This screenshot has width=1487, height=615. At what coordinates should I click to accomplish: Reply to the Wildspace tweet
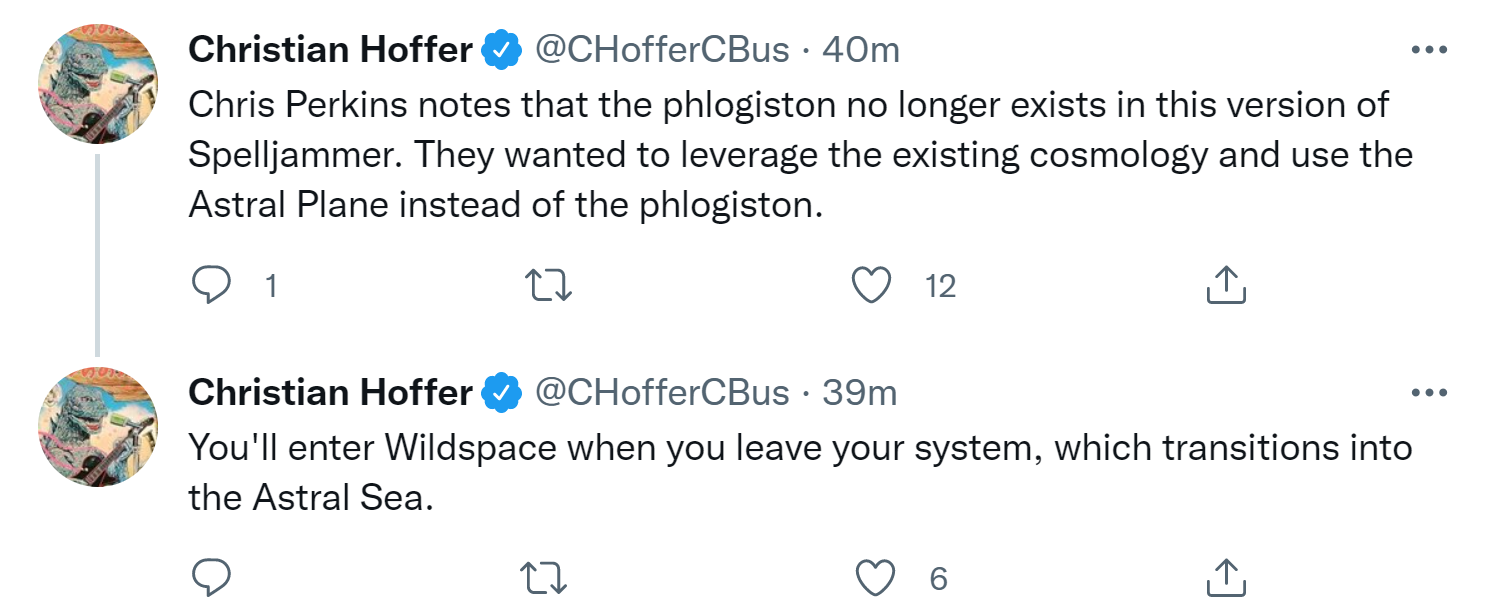(211, 578)
